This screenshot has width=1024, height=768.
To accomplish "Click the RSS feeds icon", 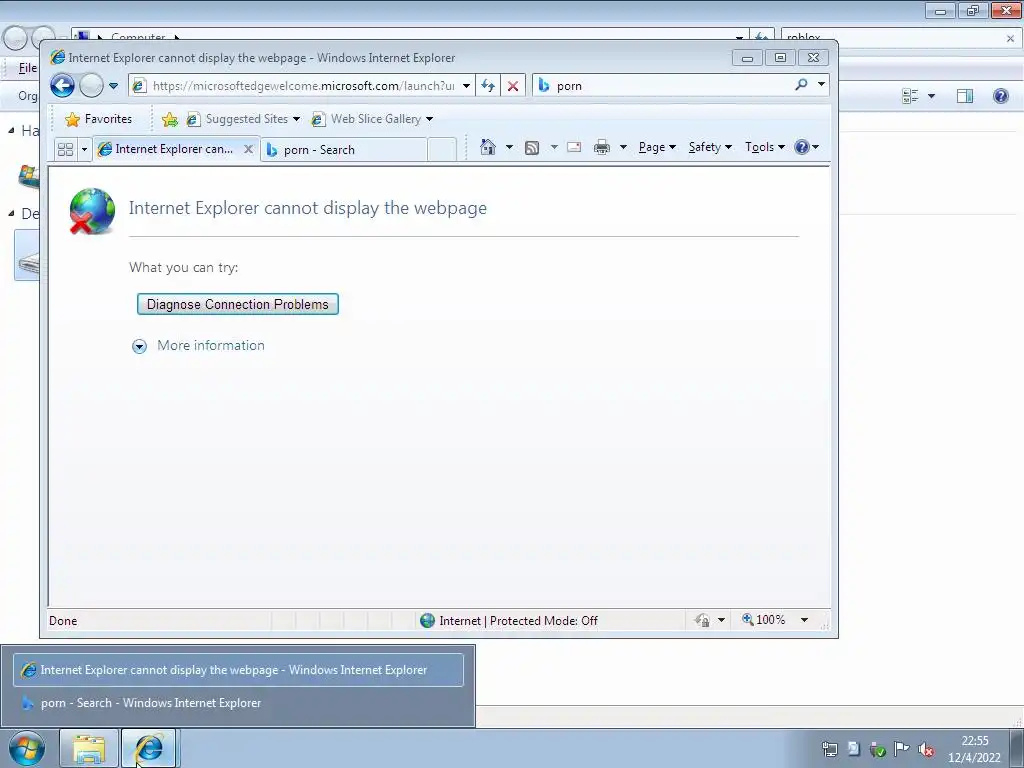I will pos(532,148).
